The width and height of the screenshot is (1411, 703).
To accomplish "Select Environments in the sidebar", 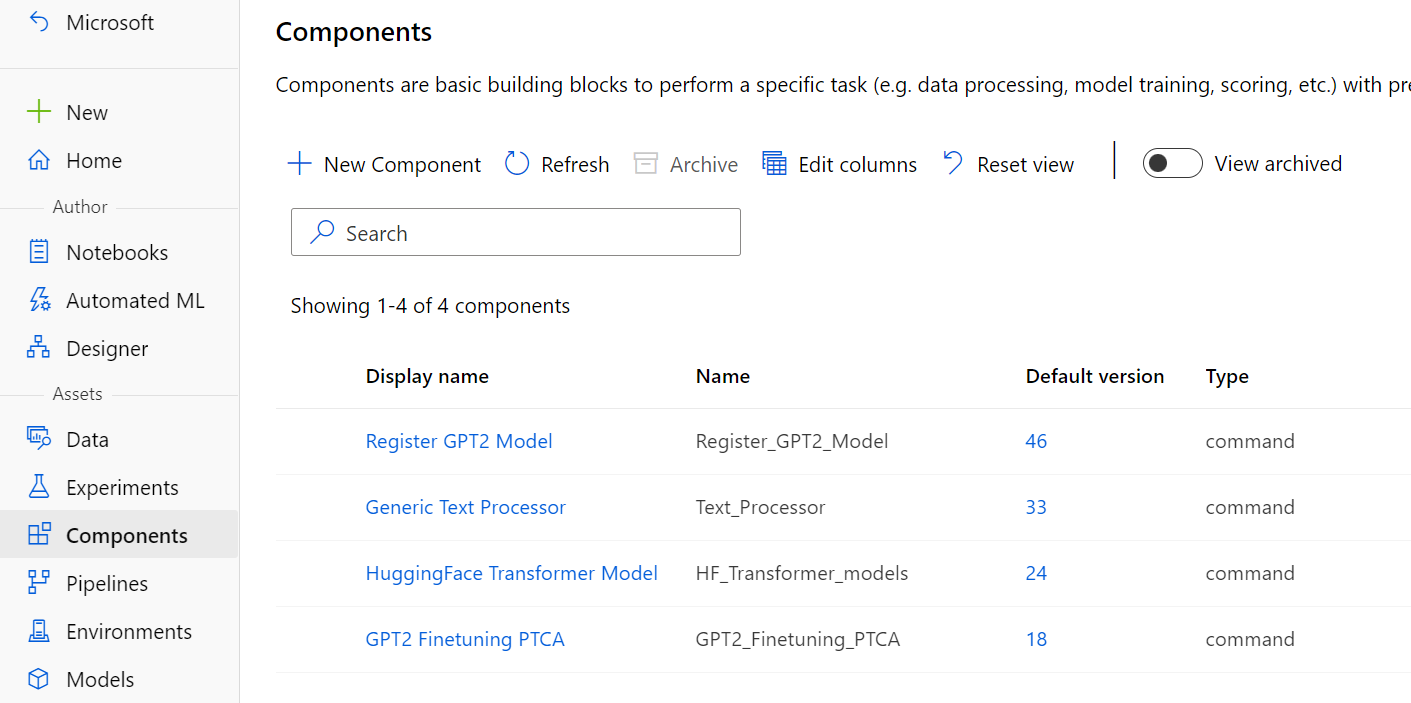I will pyautogui.click(x=129, y=631).
